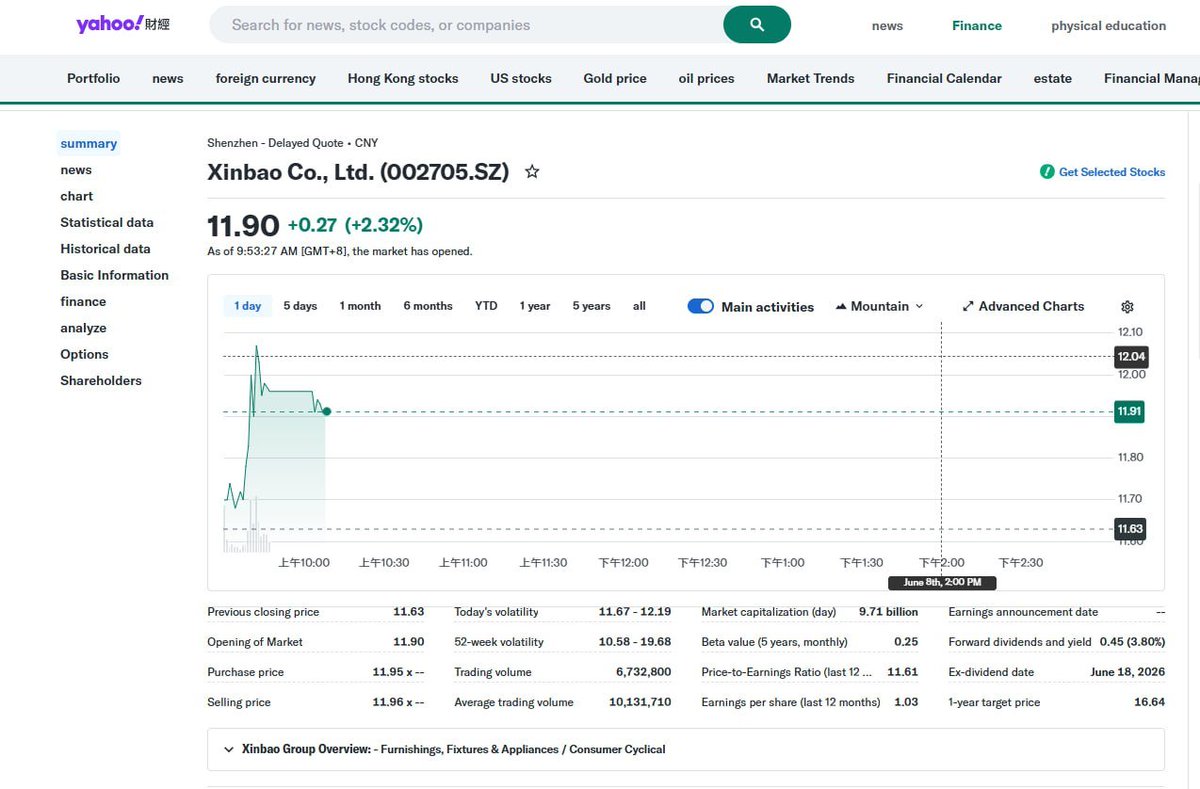Select the 1 month range
The height and width of the screenshot is (789, 1200).
point(360,306)
